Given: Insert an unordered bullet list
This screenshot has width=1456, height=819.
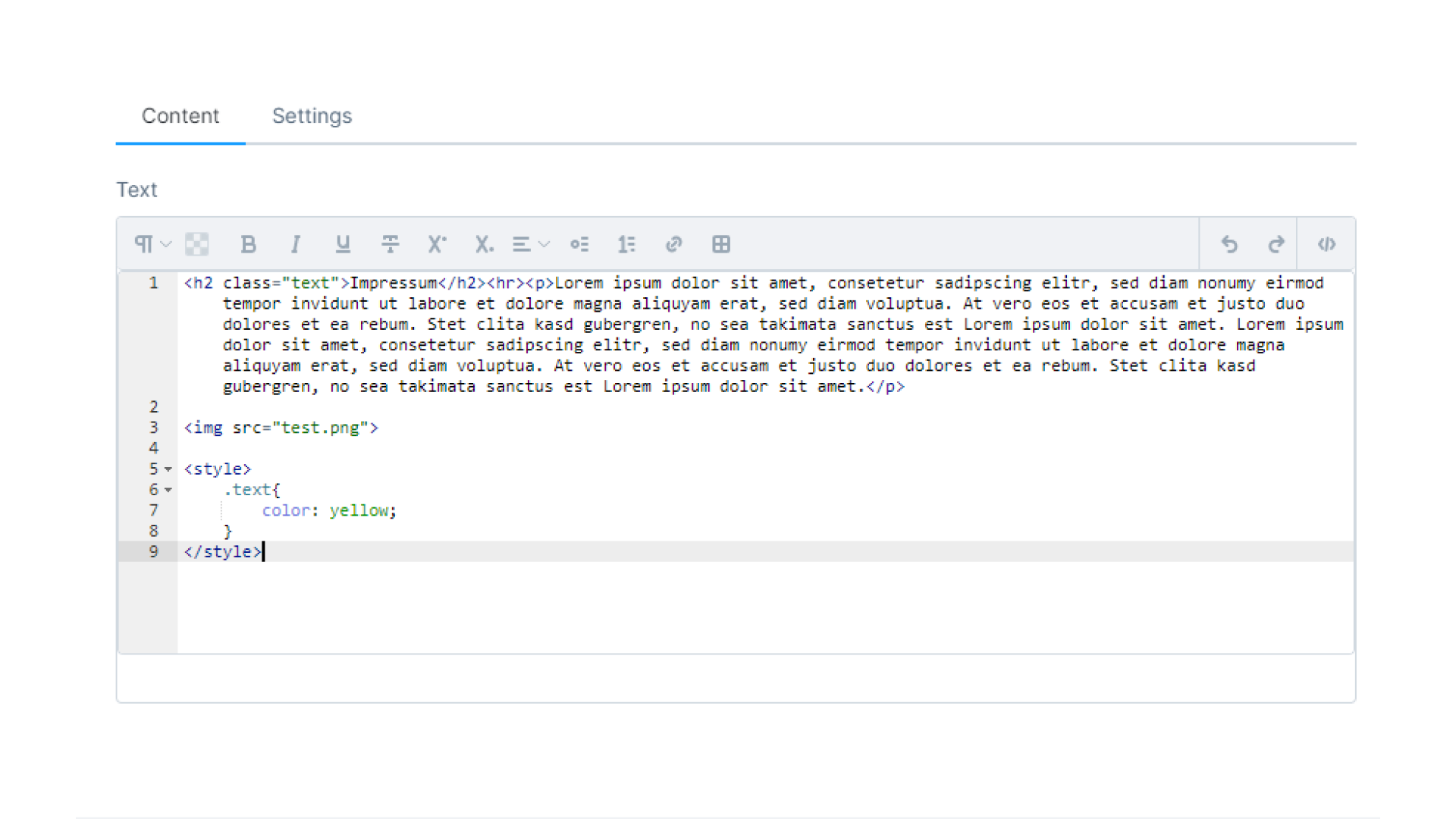Looking at the screenshot, I should [x=579, y=244].
